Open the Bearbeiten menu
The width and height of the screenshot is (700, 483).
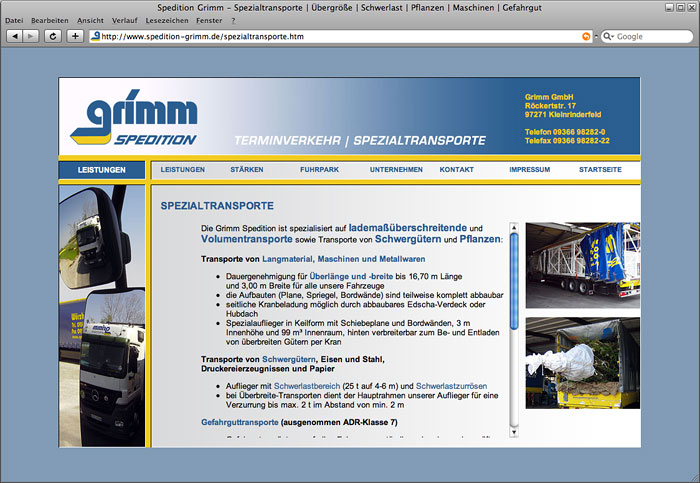tap(50, 21)
